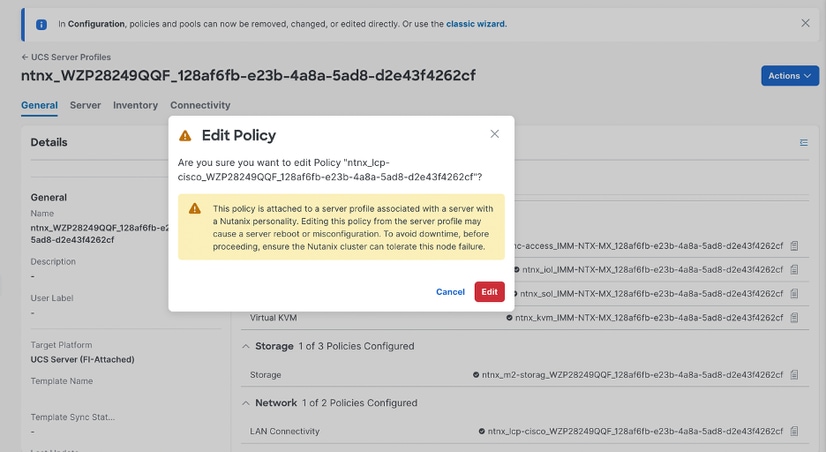Dismiss the Configuration info banner

(805, 23)
